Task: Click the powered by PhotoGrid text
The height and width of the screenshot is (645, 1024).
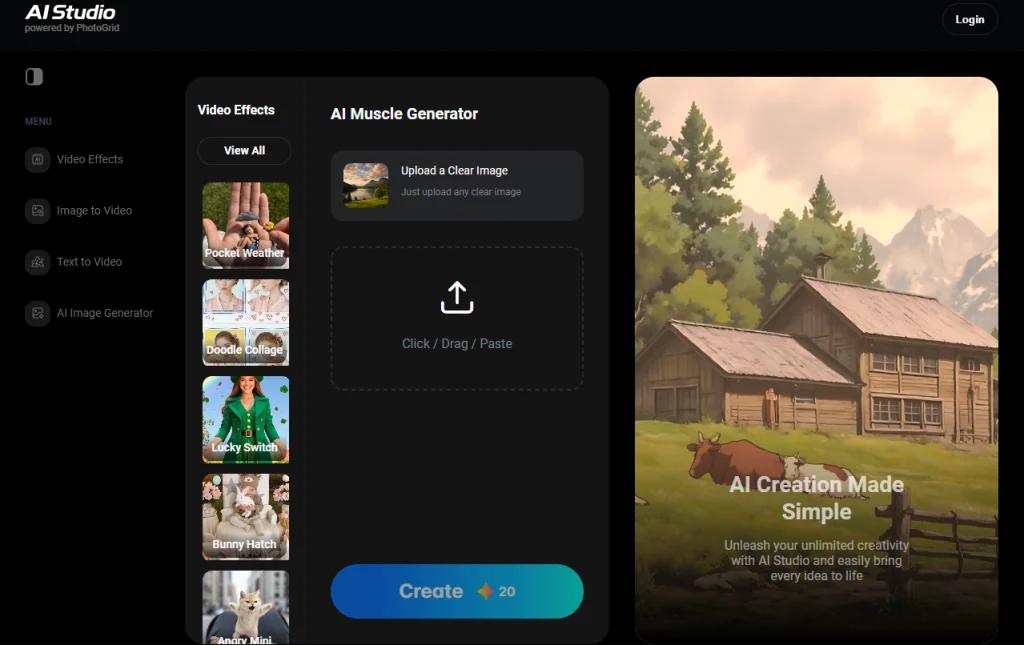Action: click(x=72, y=28)
